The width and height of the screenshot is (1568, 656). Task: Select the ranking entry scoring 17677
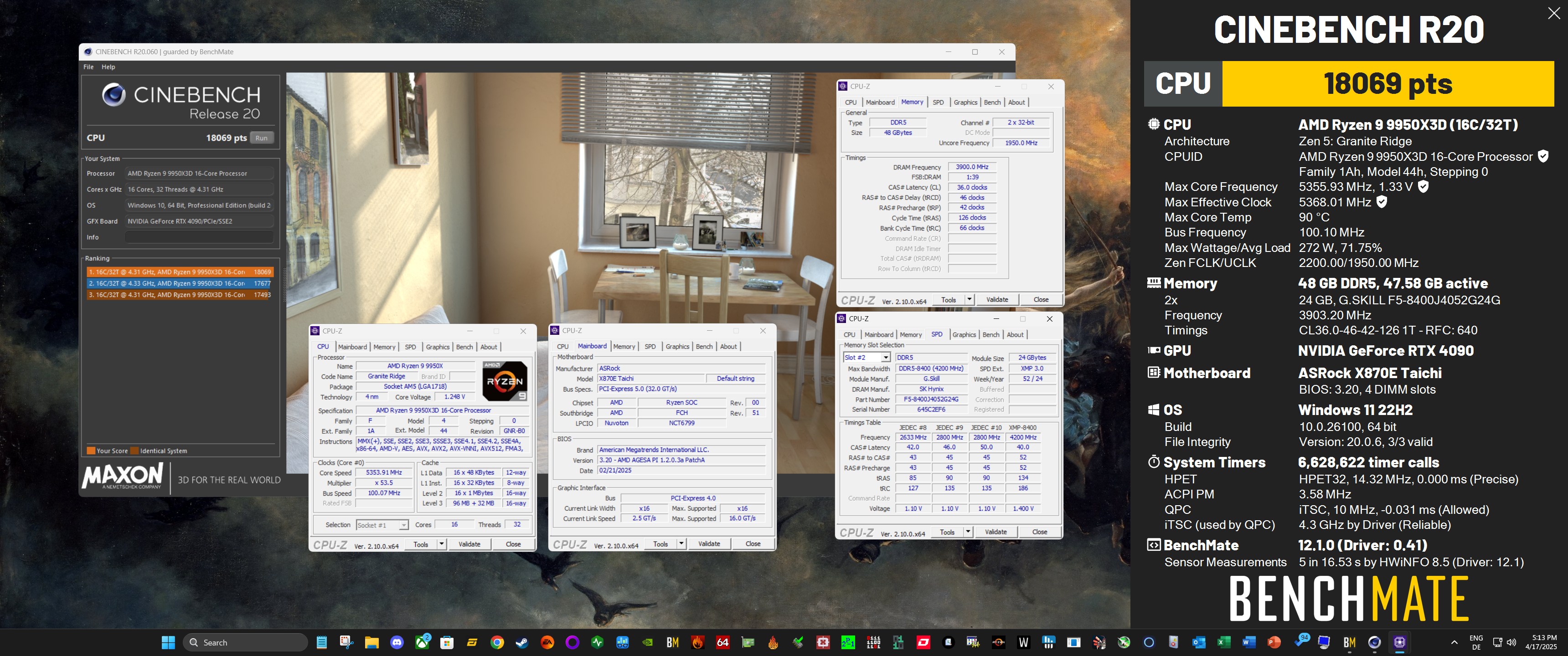pos(180,283)
